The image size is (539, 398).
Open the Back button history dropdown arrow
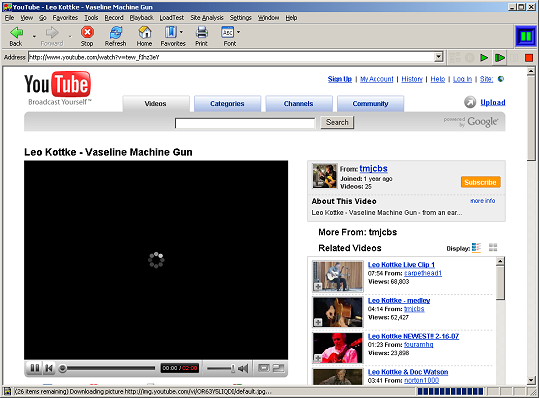point(34,36)
